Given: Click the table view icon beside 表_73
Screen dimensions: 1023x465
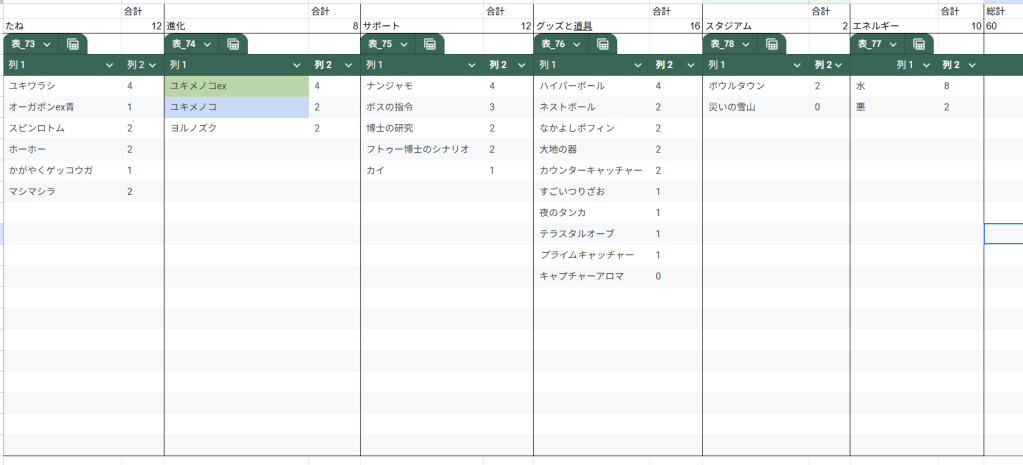Looking at the screenshot, I should [73, 45].
